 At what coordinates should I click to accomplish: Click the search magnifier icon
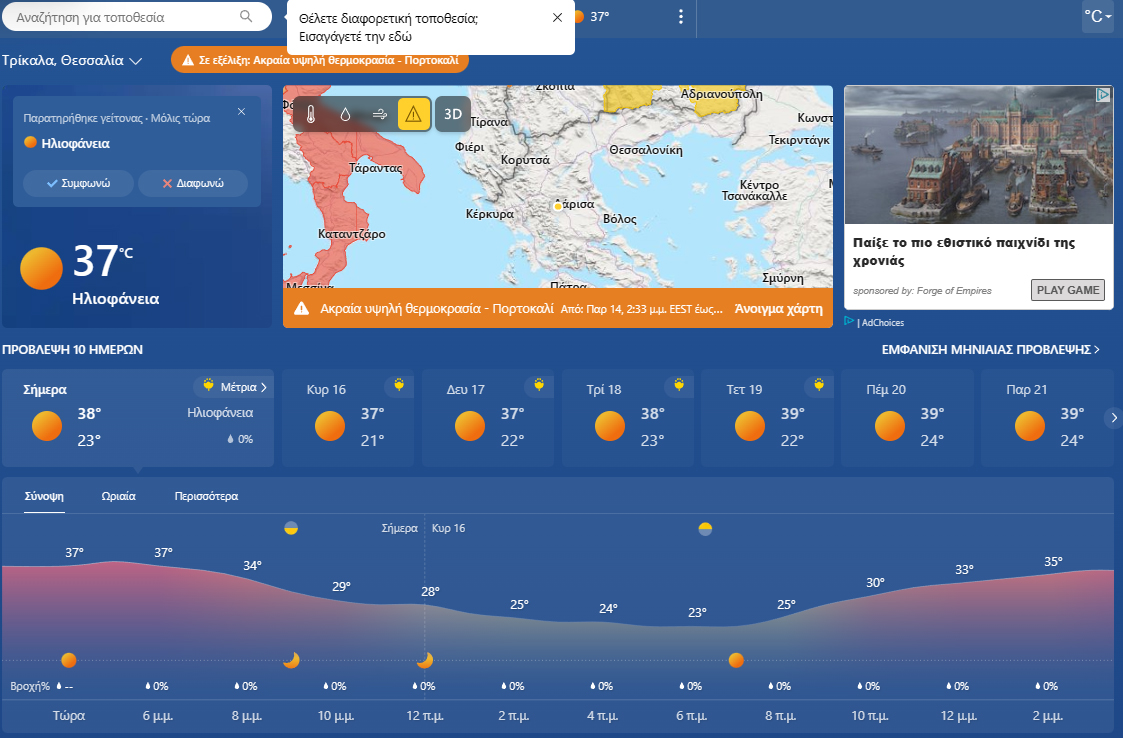[x=247, y=17]
